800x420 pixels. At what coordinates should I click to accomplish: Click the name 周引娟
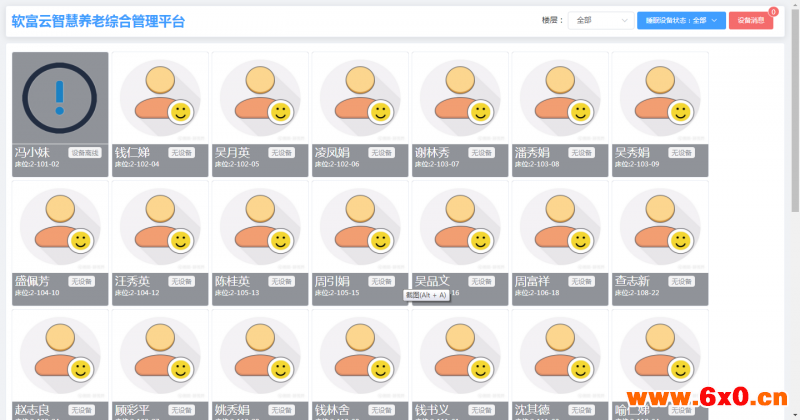pyautogui.click(x=332, y=281)
